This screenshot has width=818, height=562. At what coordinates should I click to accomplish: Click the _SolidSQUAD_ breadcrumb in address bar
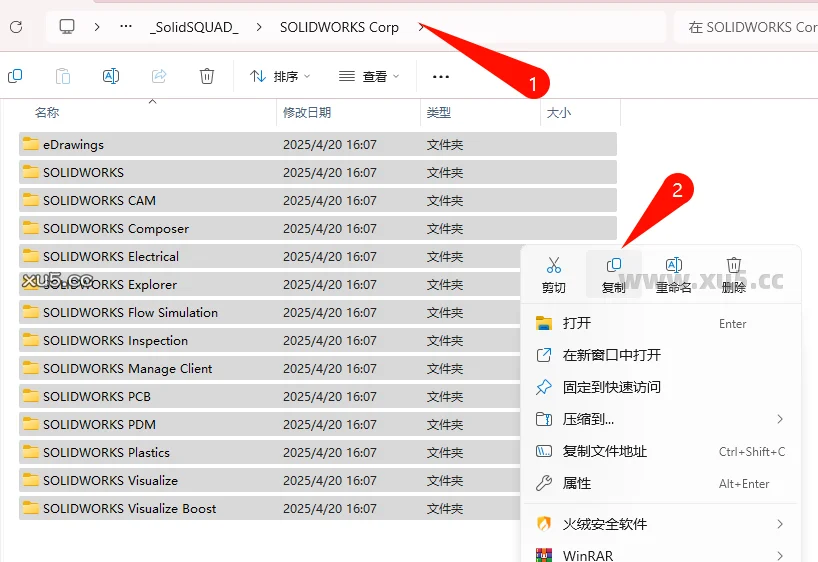(x=194, y=27)
